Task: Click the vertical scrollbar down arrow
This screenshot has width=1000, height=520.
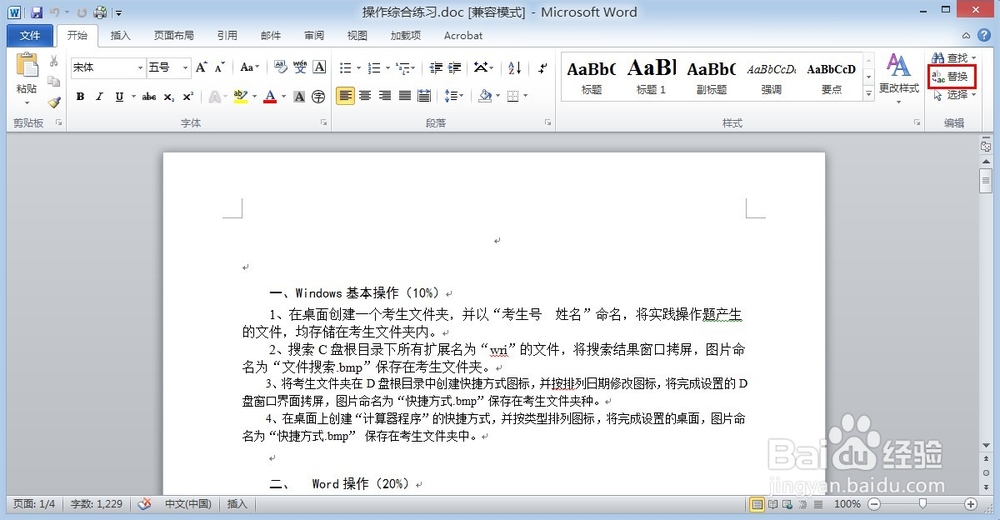Action: click(x=987, y=445)
